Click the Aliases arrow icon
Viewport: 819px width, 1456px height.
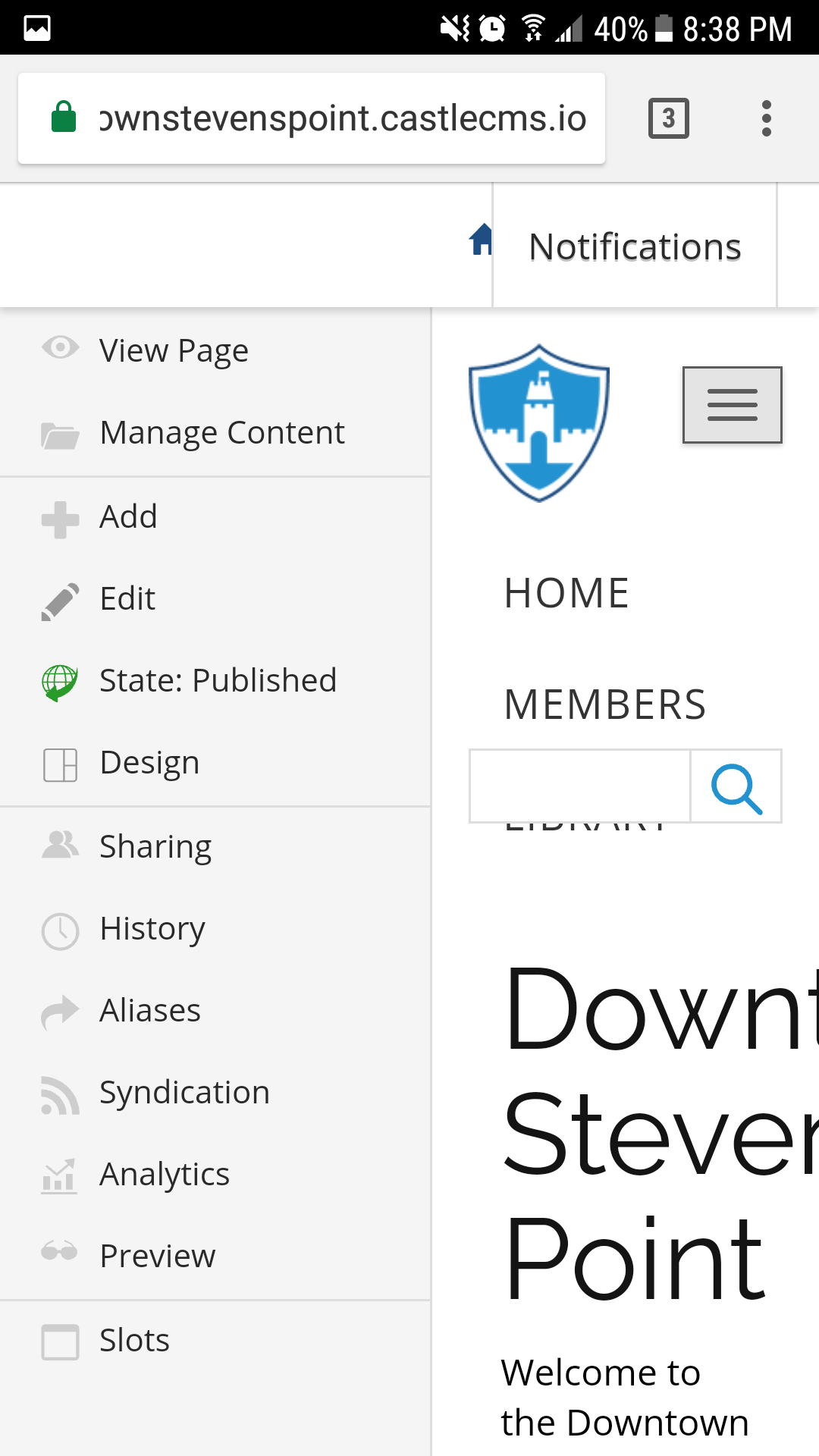60,1012
